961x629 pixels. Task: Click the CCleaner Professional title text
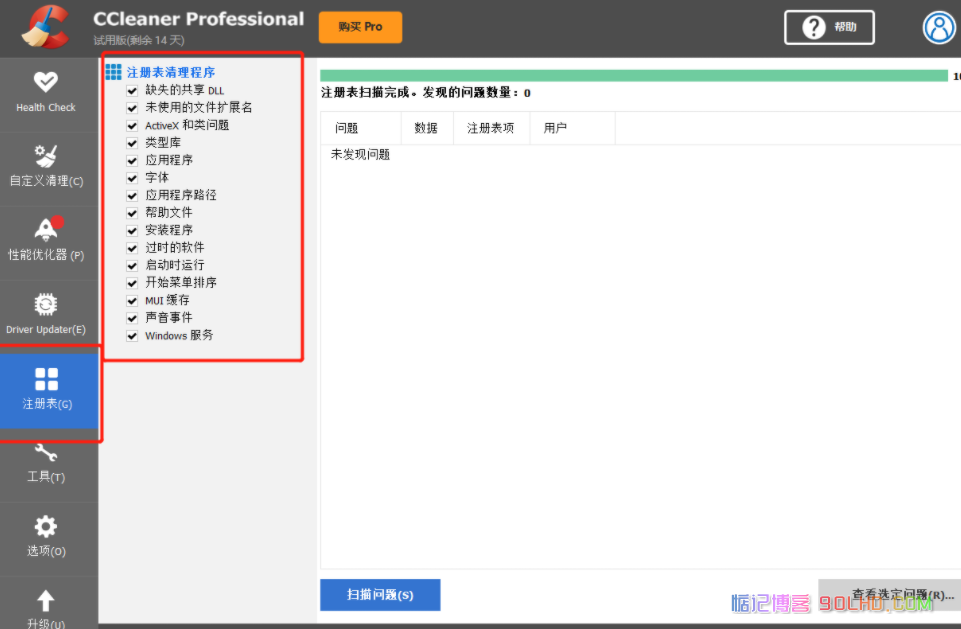(x=199, y=19)
